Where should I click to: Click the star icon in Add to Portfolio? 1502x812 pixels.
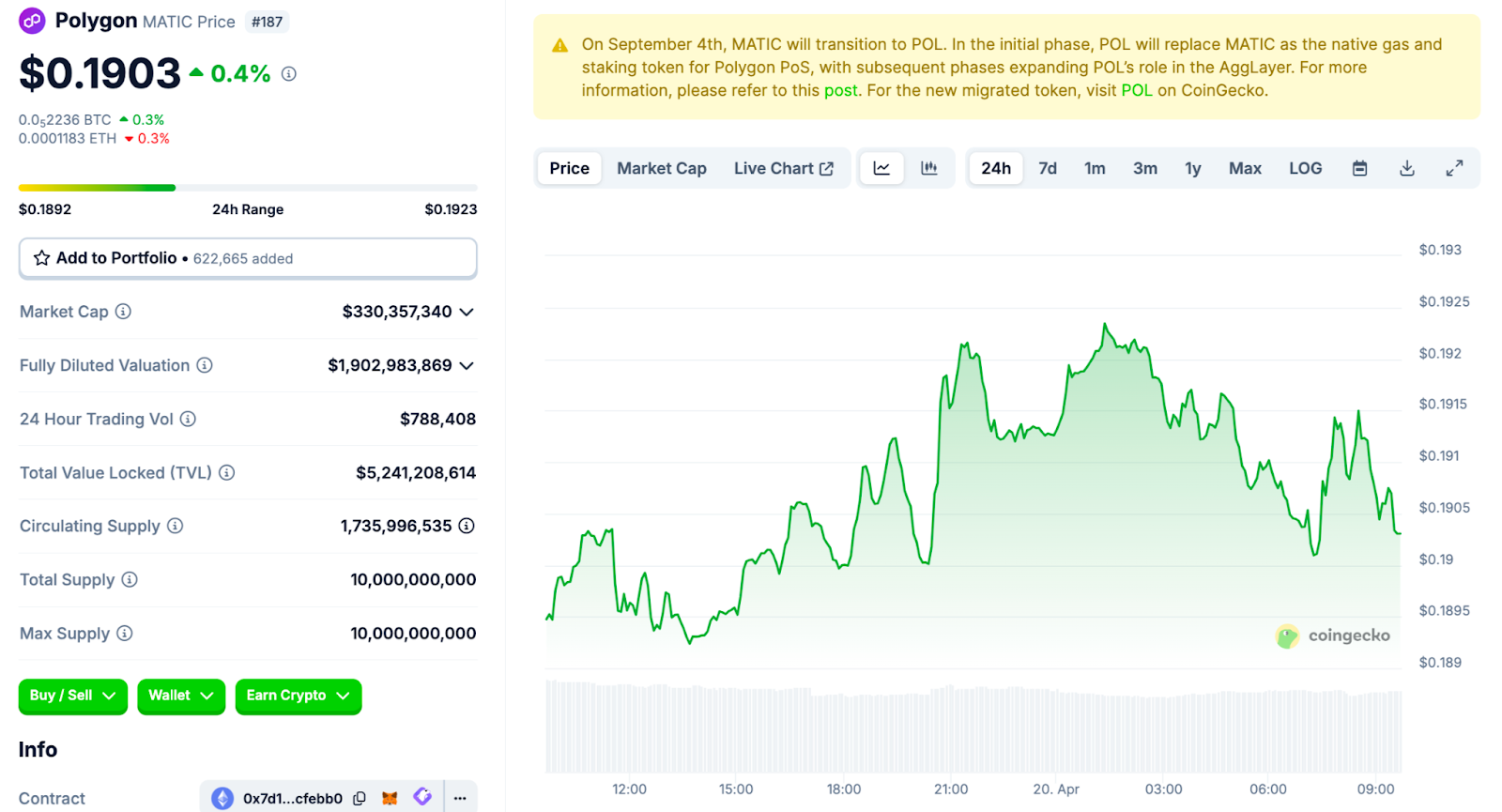(41, 258)
